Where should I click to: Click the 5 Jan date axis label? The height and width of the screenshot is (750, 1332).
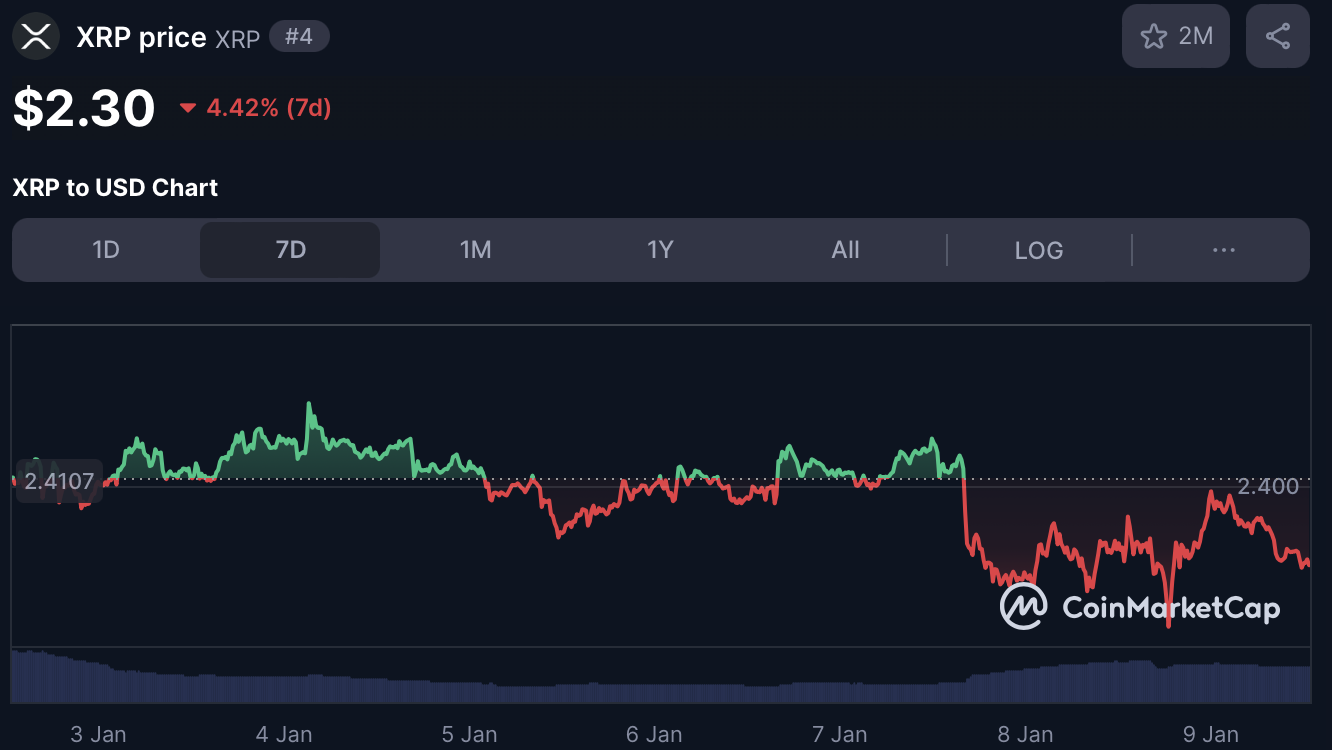[x=469, y=734]
